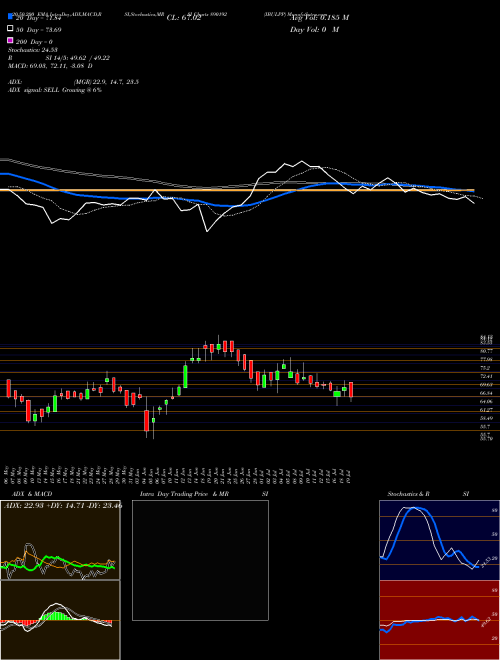The width and height of the screenshot is (500, 660).
Task: Click the blue 20 Day legend swatch
Action: [10, 17]
